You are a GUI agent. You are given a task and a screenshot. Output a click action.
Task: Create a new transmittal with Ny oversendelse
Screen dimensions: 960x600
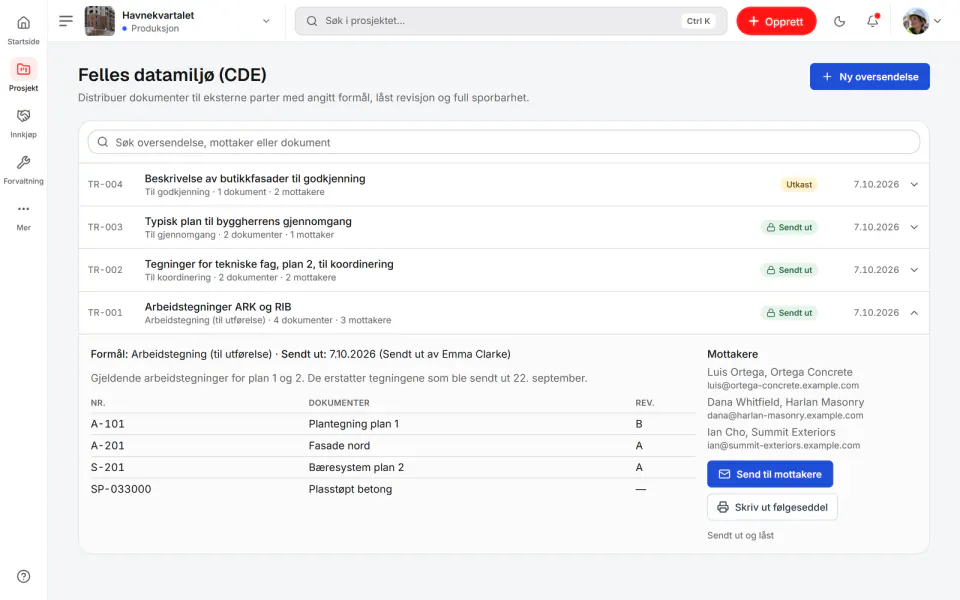869,77
